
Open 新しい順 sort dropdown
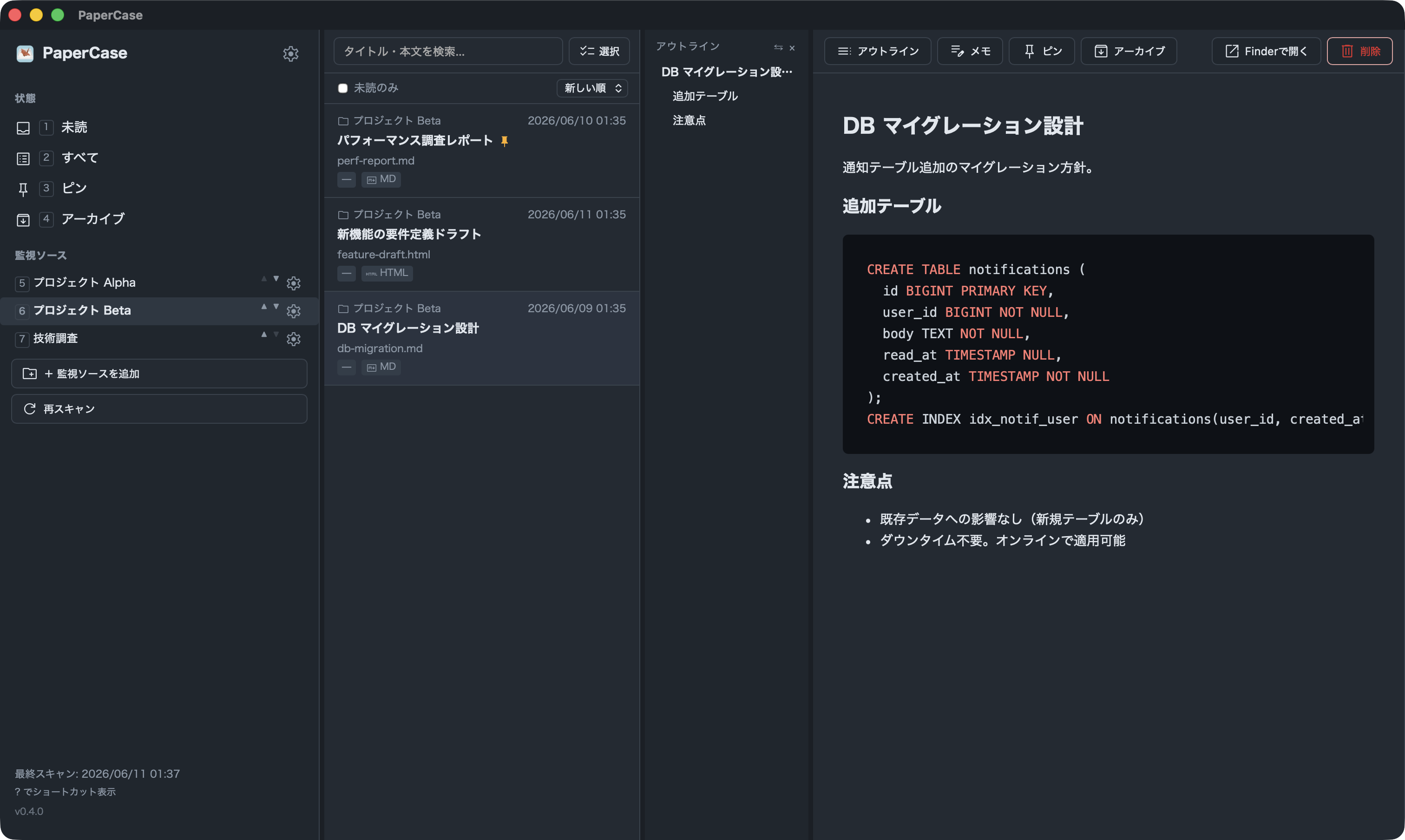[x=592, y=88]
